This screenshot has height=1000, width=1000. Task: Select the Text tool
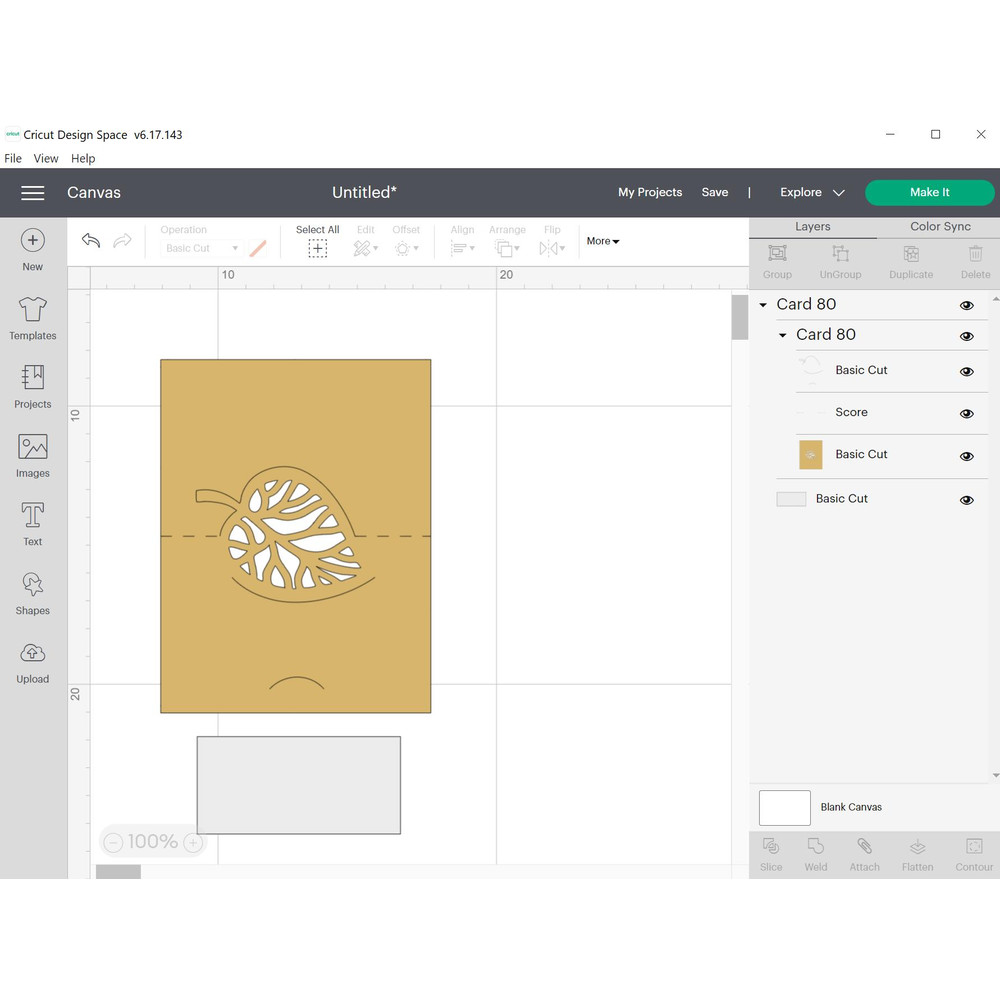tap(33, 524)
